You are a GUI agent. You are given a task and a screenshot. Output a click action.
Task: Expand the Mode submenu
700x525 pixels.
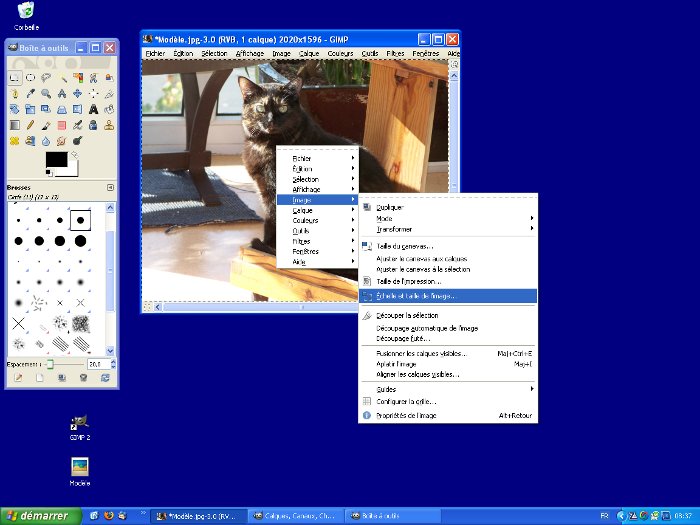coord(448,218)
